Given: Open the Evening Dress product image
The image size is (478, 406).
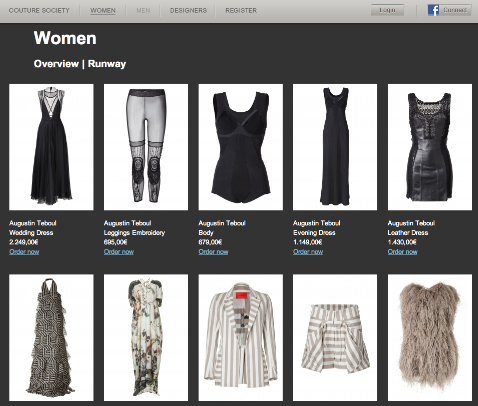Looking at the screenshot, I should click(335, 147).
